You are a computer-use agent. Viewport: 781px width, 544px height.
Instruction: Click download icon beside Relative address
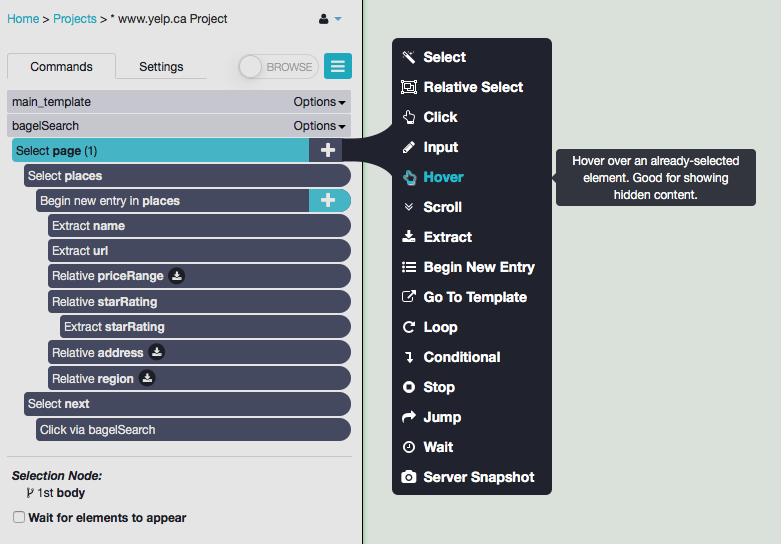[156, 352]
